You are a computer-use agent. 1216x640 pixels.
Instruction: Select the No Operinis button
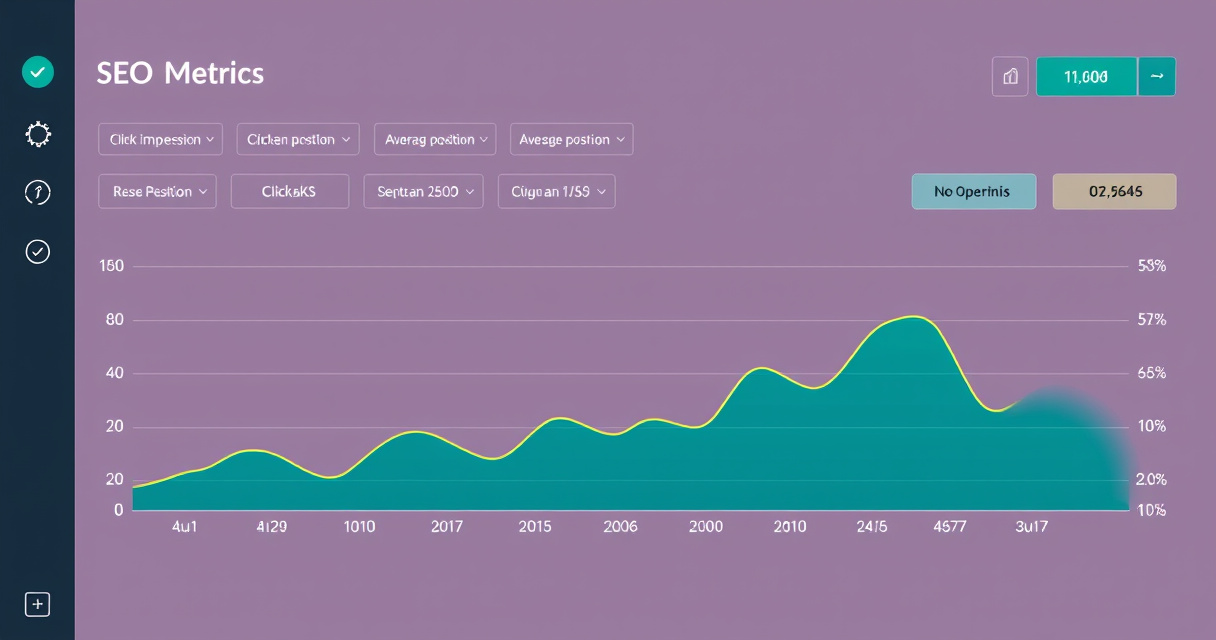pyautogui.click(x=974, y=191)
